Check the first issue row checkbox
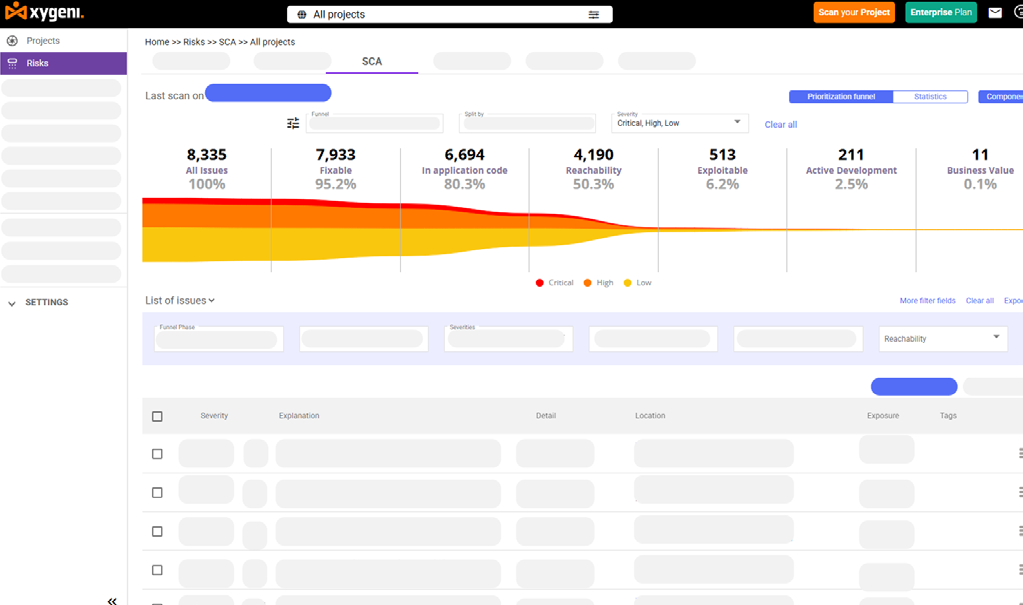The image size is (1023, 605). (x=157, y=454)
